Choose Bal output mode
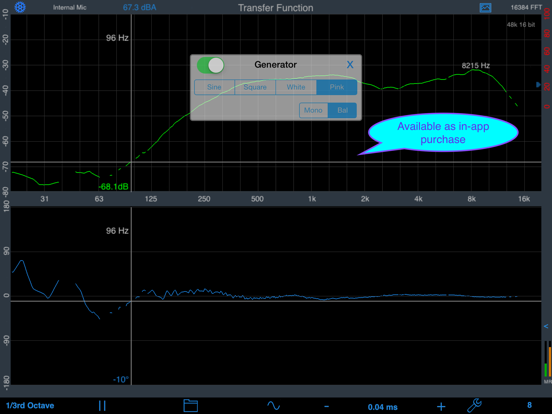This screenshot has width=552, height=414. (x=342, y=110)
